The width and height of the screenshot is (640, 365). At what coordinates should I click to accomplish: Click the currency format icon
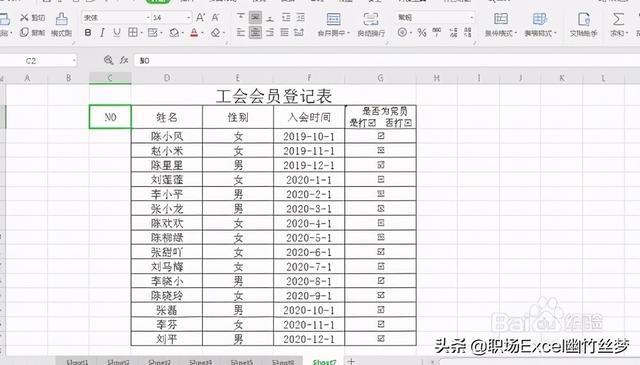(x=402, y=33)
